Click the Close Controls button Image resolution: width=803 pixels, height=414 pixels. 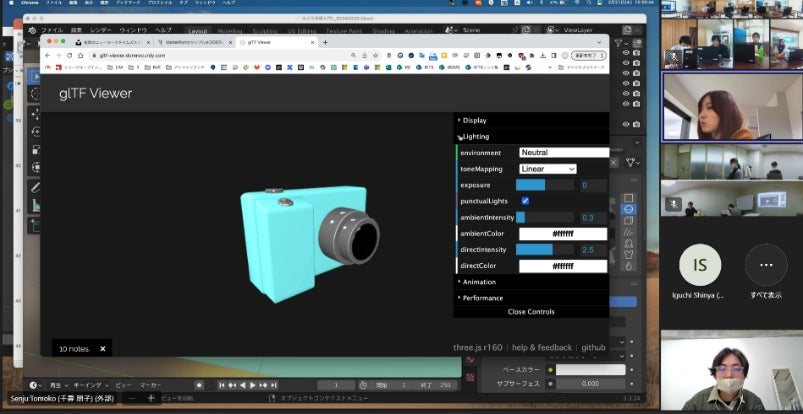531,312
